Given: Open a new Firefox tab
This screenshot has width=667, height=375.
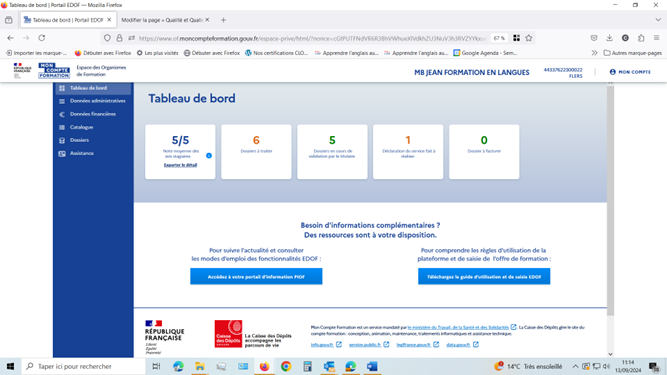Looking at the screenshot, I should (223, 20).
